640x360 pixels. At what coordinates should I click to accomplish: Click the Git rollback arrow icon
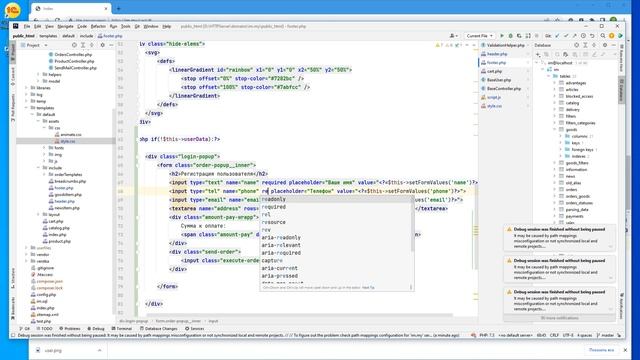click(x=592, y=36)
